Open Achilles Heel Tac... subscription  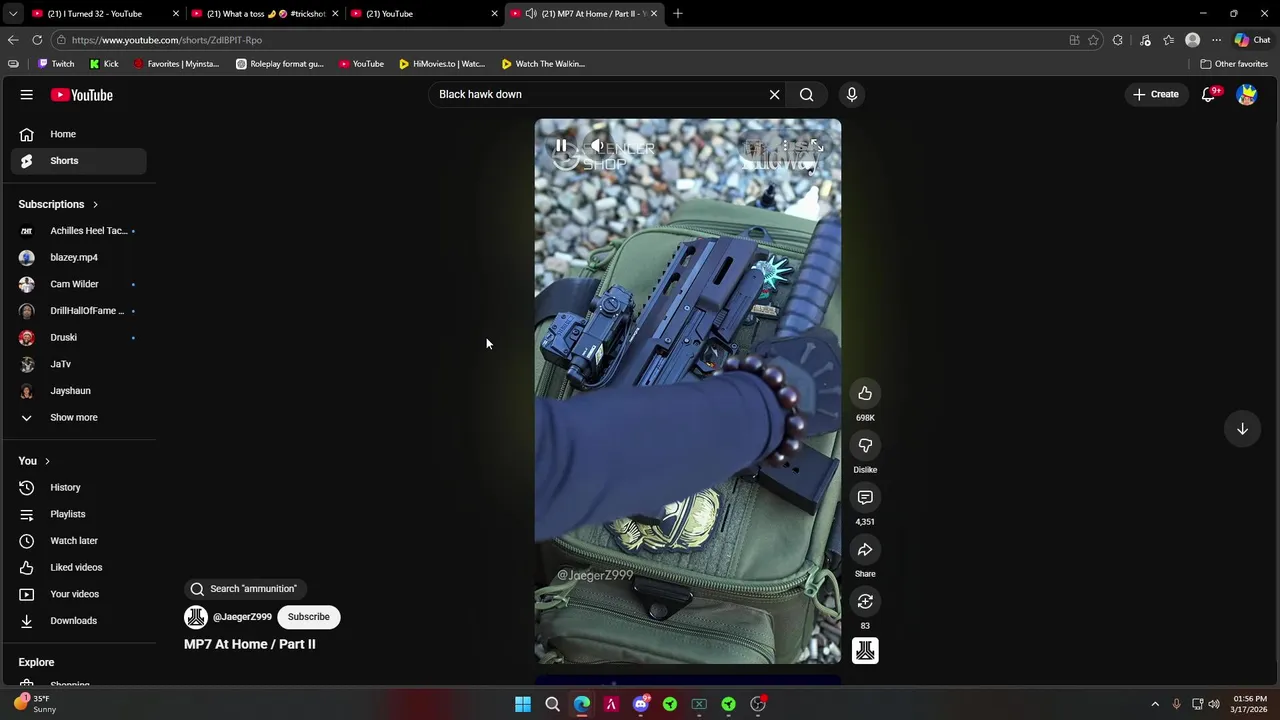point(79,230)
